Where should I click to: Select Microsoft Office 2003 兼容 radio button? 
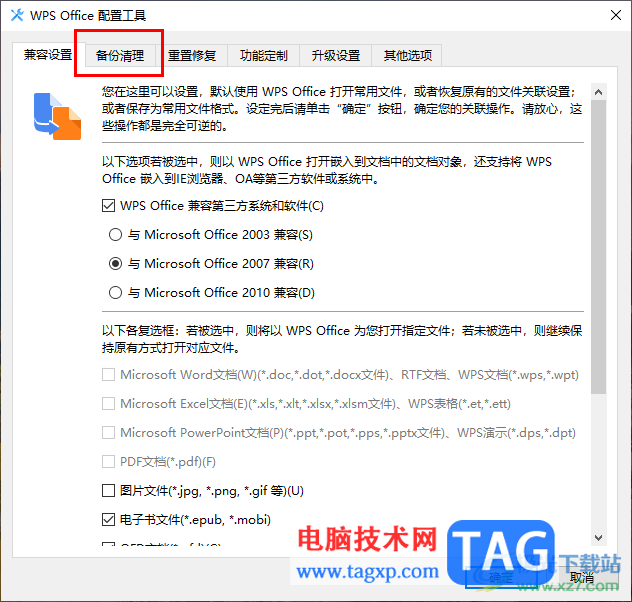click(x=115, y=235)
